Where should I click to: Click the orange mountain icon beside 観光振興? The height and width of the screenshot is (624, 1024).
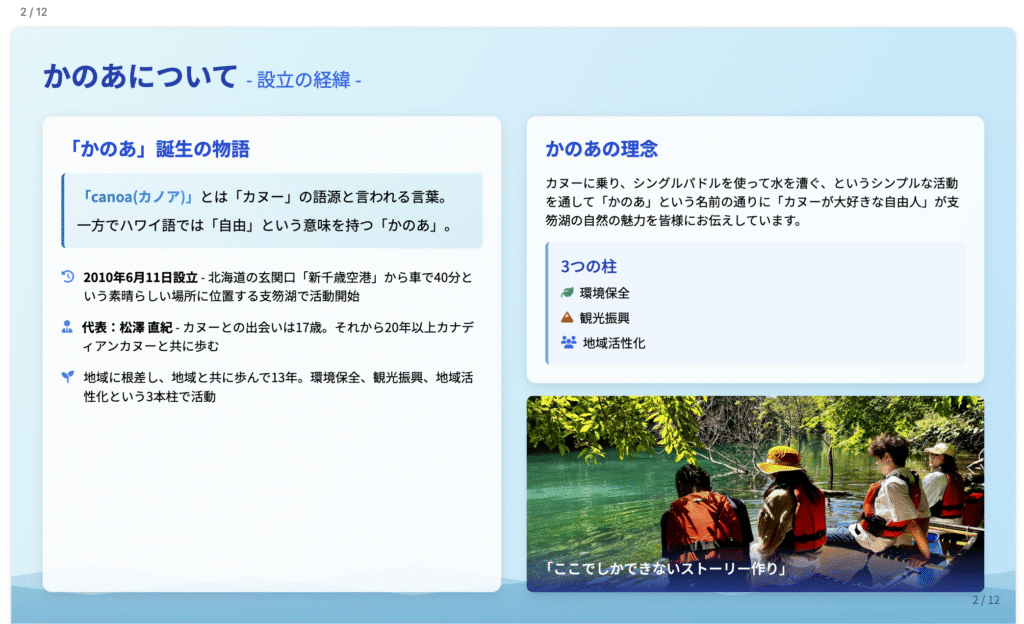click(x=567, y=317)
